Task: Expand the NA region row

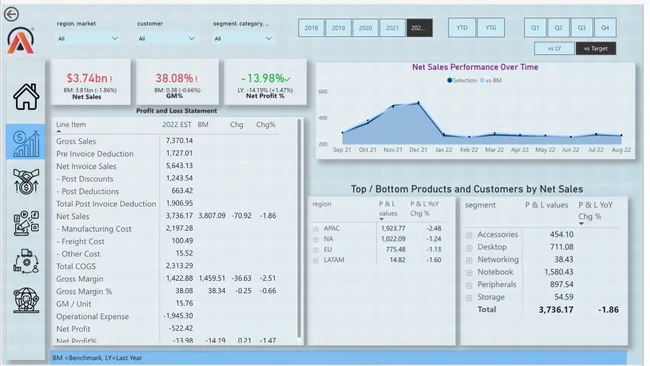Action: pos(316,239)
